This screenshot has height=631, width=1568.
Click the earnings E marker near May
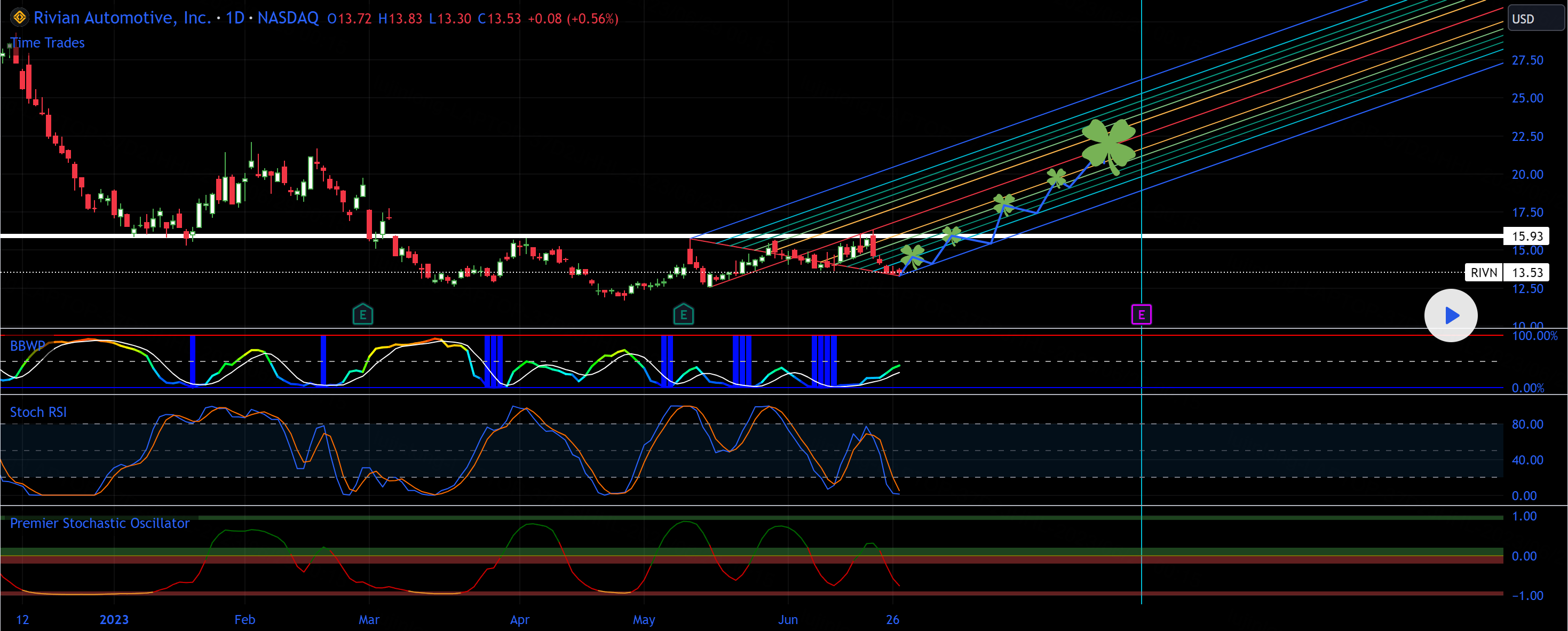(684, 315)
